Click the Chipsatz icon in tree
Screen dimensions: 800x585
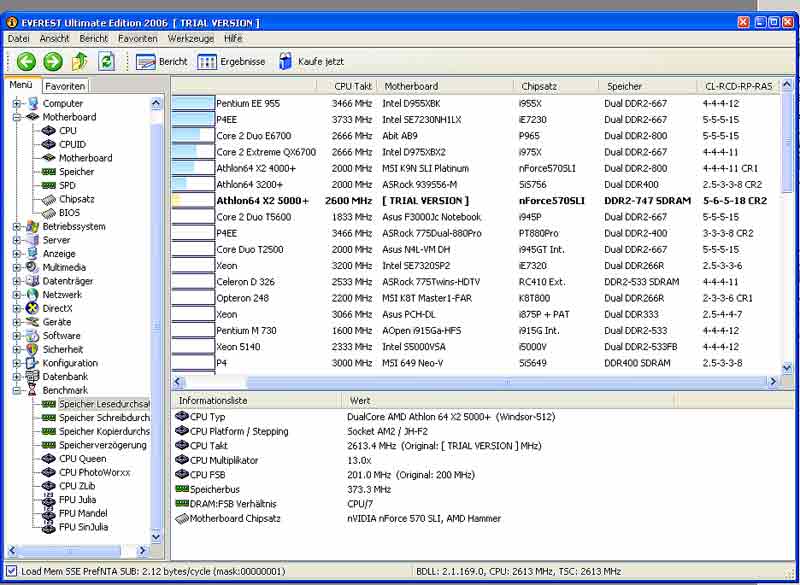pyautogui.click(x=48, y=199)
